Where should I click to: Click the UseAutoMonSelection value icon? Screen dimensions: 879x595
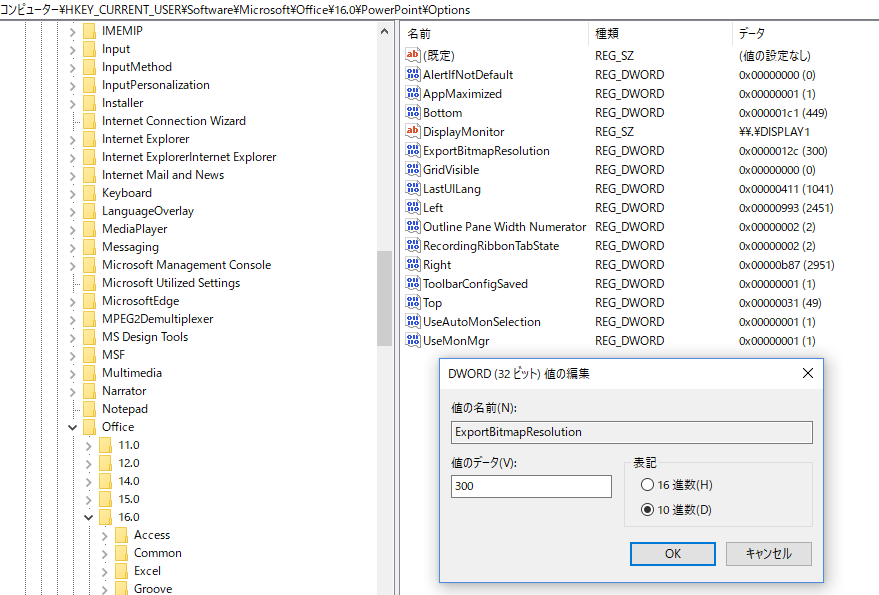coord(413,321)
